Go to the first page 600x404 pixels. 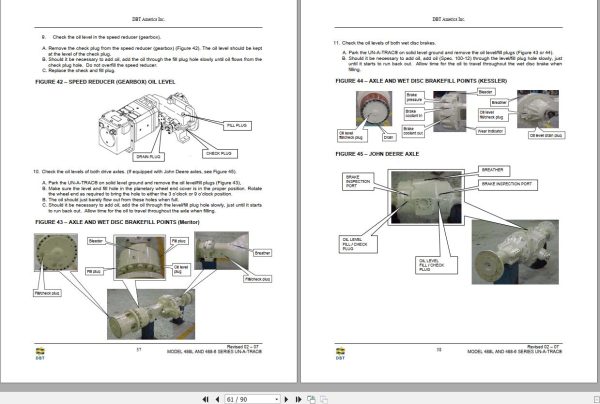click(205, 399)
